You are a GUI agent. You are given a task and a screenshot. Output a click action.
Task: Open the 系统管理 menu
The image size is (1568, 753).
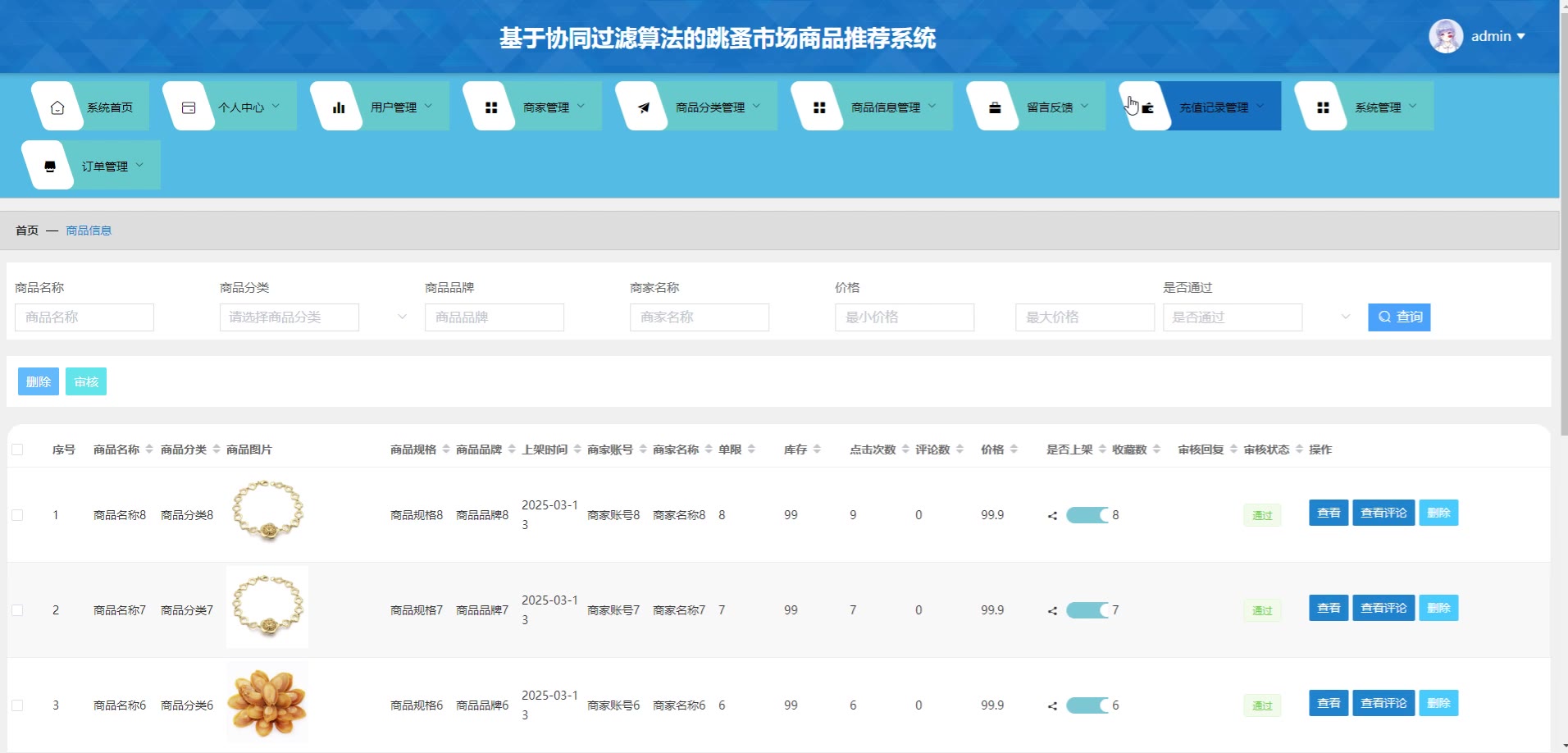tap(1378, 107)
